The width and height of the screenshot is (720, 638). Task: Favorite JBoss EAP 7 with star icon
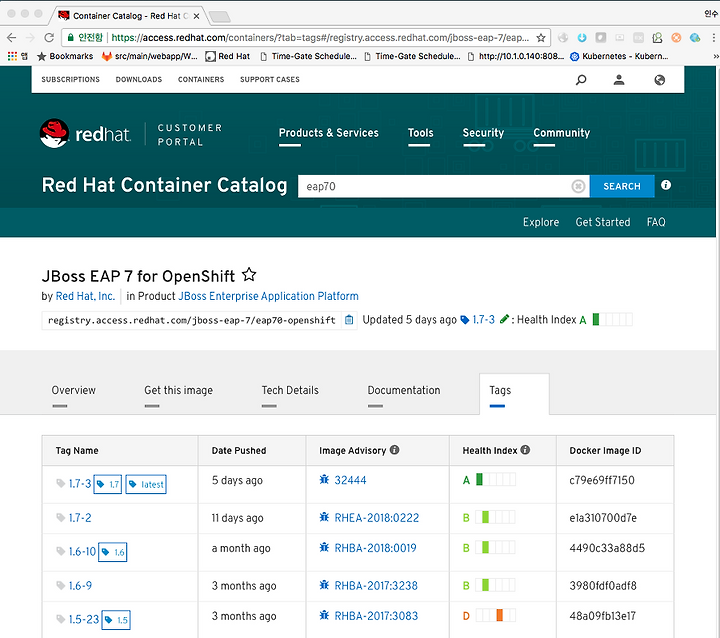(249, 275)
